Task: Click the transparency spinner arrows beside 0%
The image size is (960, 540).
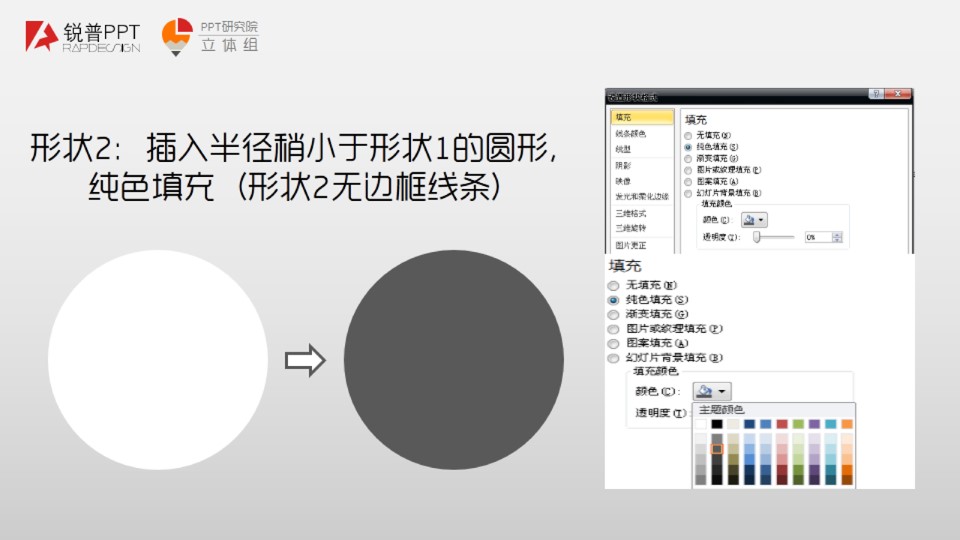Action: coord(837,237)
